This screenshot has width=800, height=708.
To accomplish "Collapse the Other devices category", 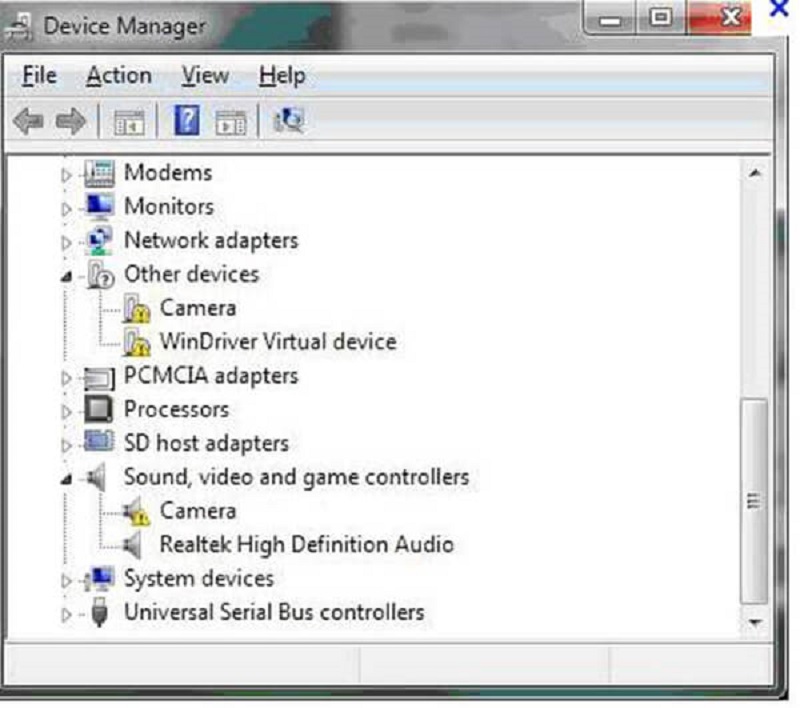I will pos(67,276).
